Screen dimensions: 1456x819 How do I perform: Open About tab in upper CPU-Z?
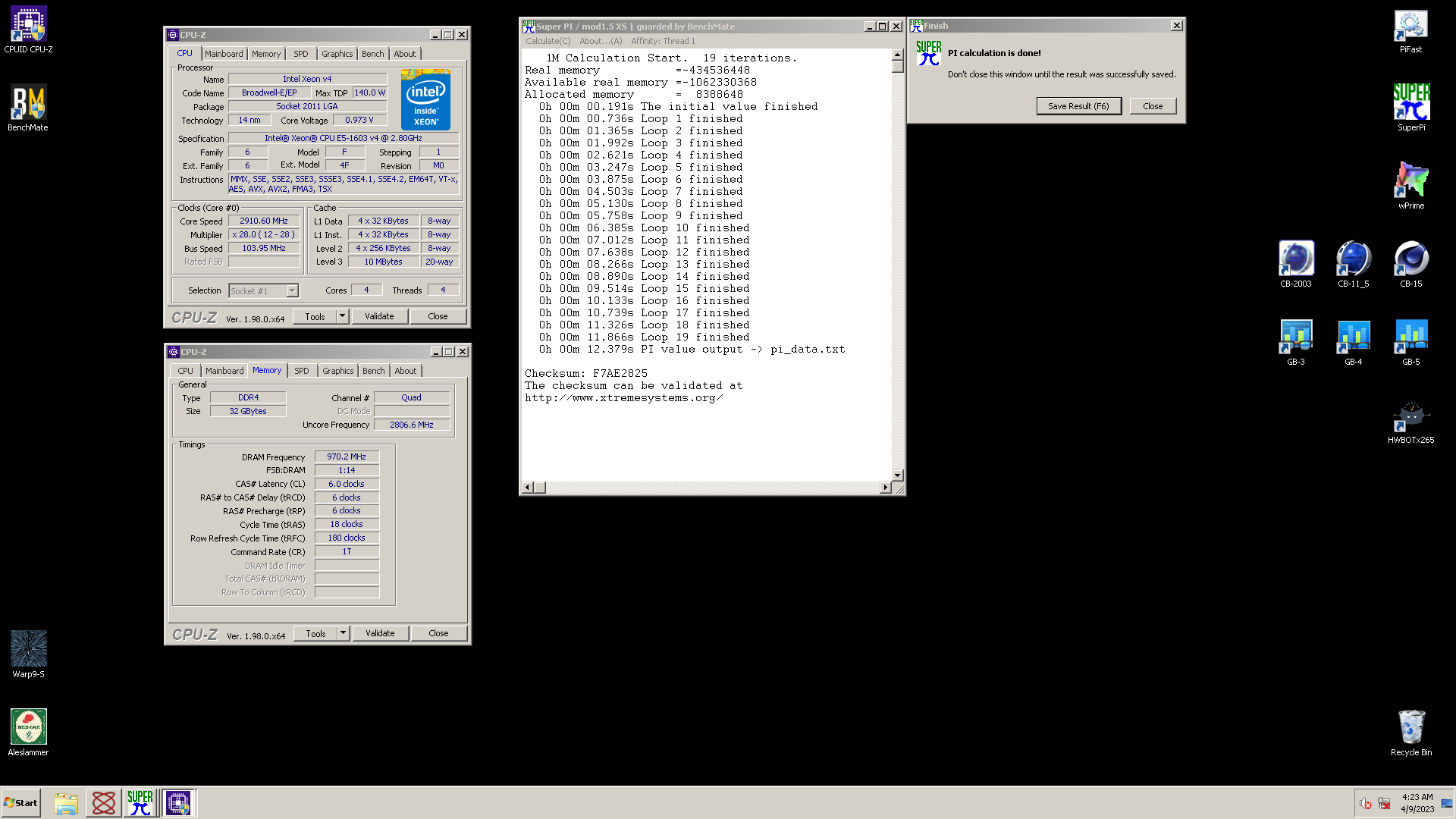(x=405, y=54)
